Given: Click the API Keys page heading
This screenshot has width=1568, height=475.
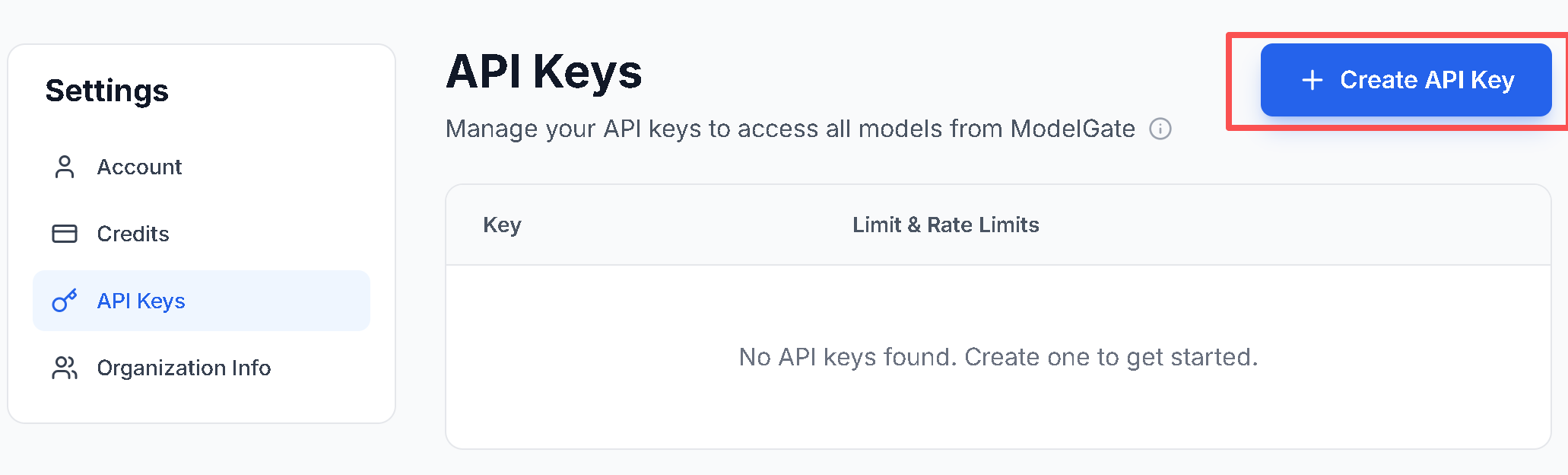Looking at the screenshot, I should coord(544,70).
